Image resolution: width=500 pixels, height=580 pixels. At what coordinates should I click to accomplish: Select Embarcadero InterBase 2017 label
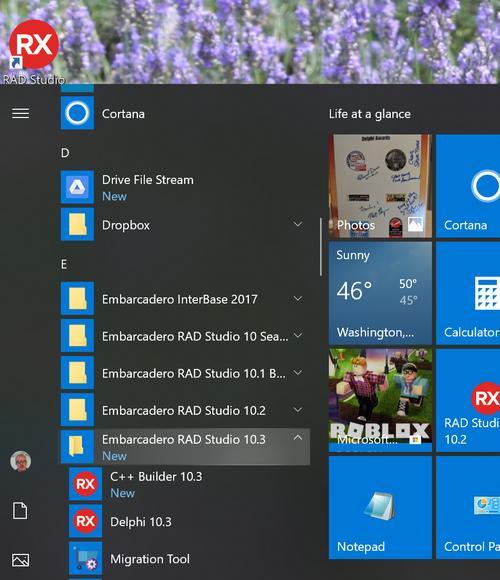tap(180, 299)
